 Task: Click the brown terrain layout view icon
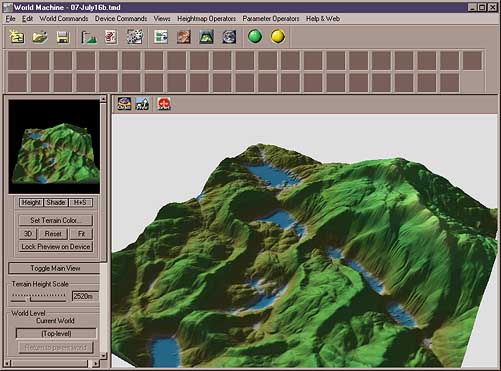pyautogui.click(x=184, y=37)
